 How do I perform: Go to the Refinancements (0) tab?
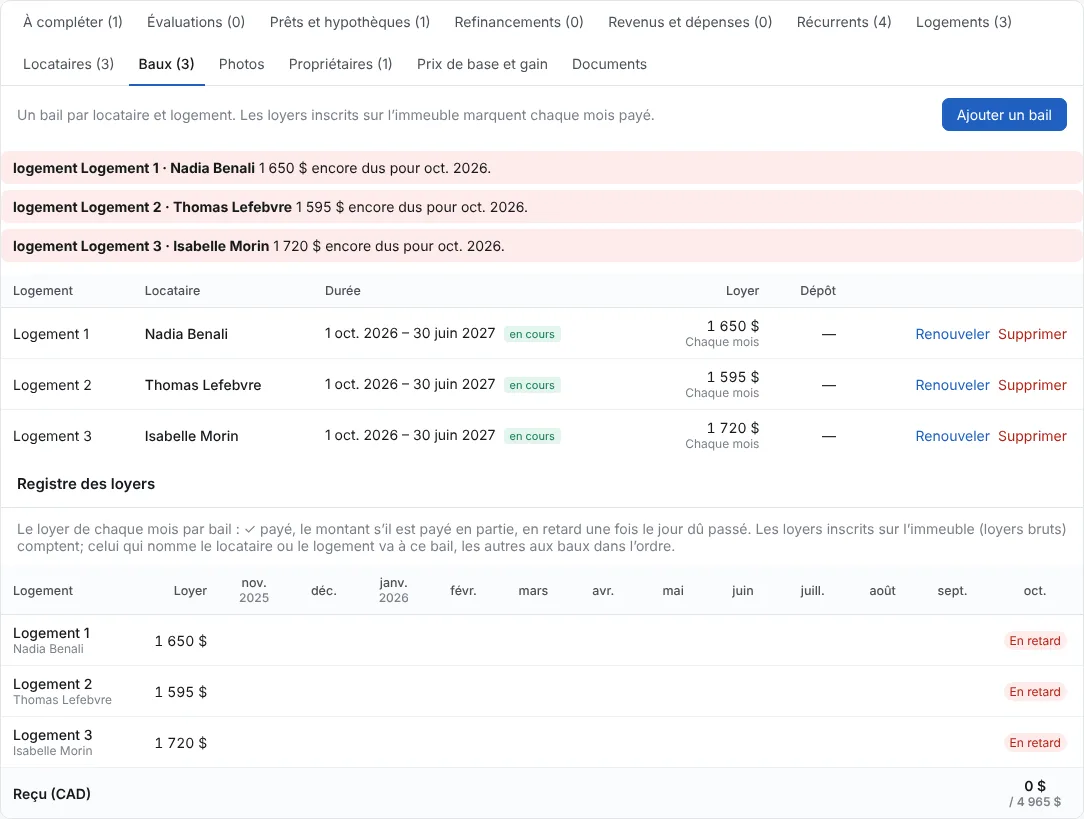click(518, 22)
